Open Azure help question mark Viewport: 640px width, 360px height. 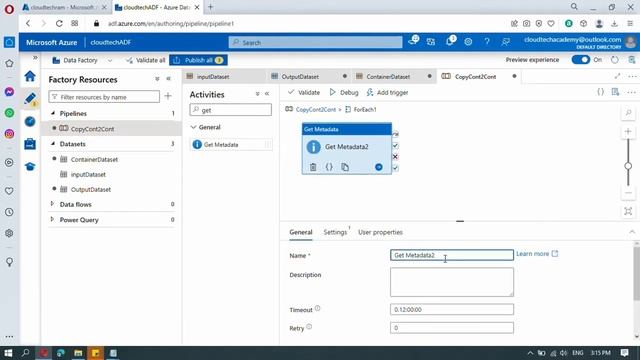point(487,42)
